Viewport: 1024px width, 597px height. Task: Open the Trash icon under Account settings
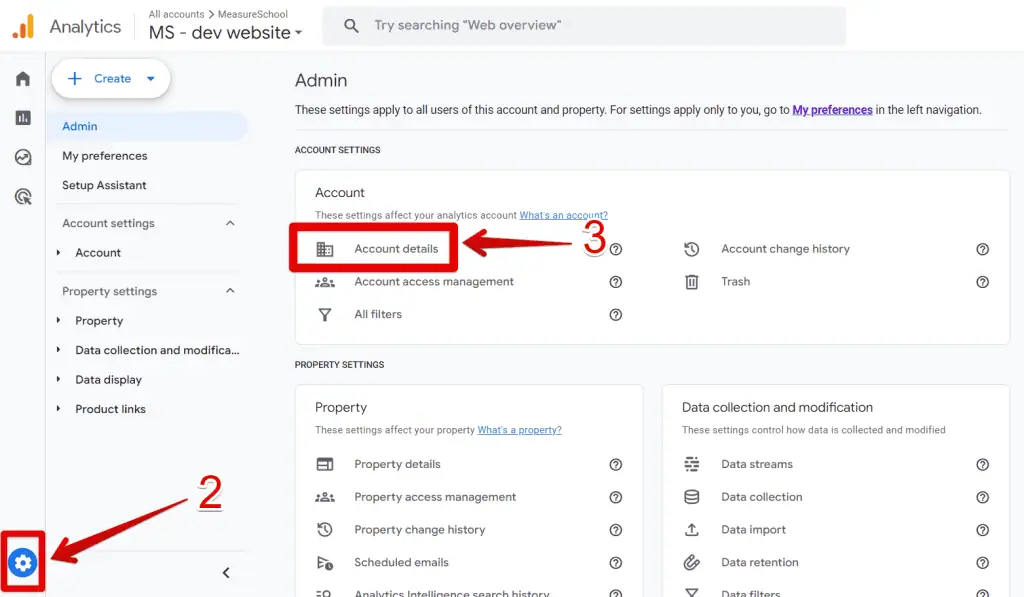[x=691, y=281]
